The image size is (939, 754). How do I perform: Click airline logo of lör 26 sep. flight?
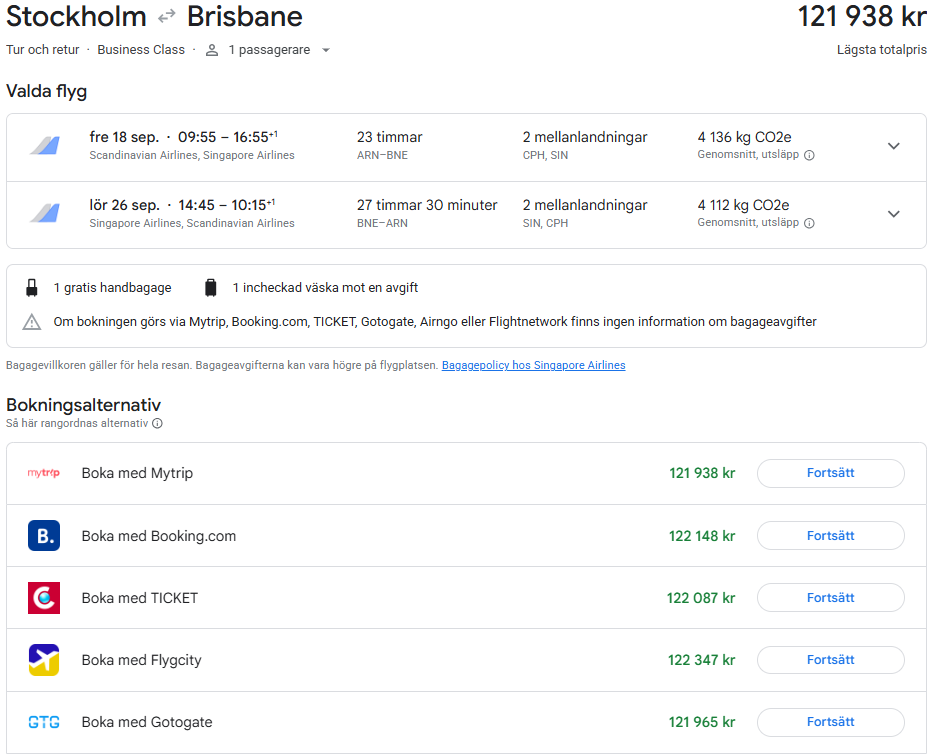[45, 213]
